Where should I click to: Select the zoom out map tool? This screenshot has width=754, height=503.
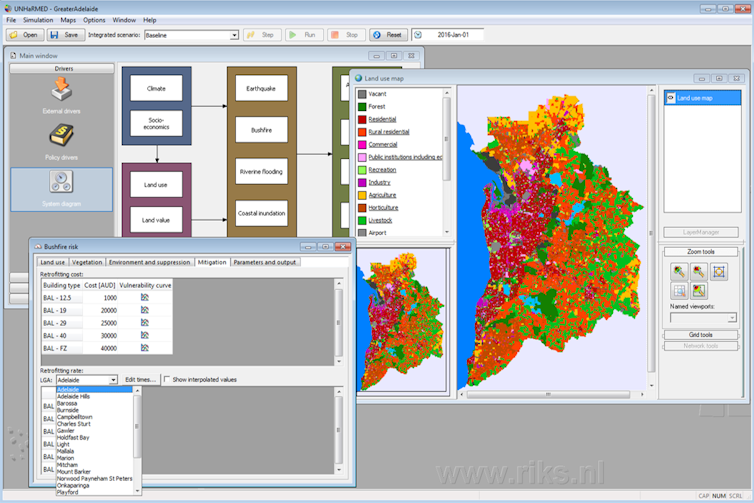699,272
